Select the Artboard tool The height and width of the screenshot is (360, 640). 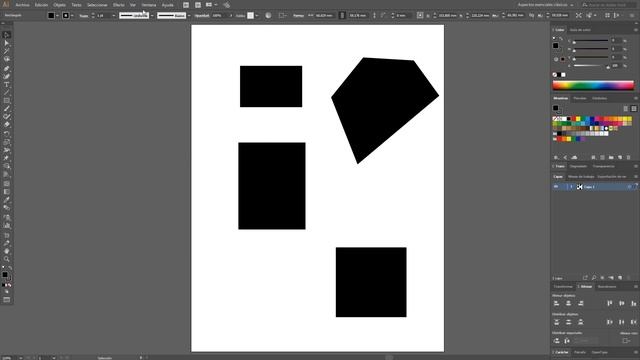click(x=7, y=236)
